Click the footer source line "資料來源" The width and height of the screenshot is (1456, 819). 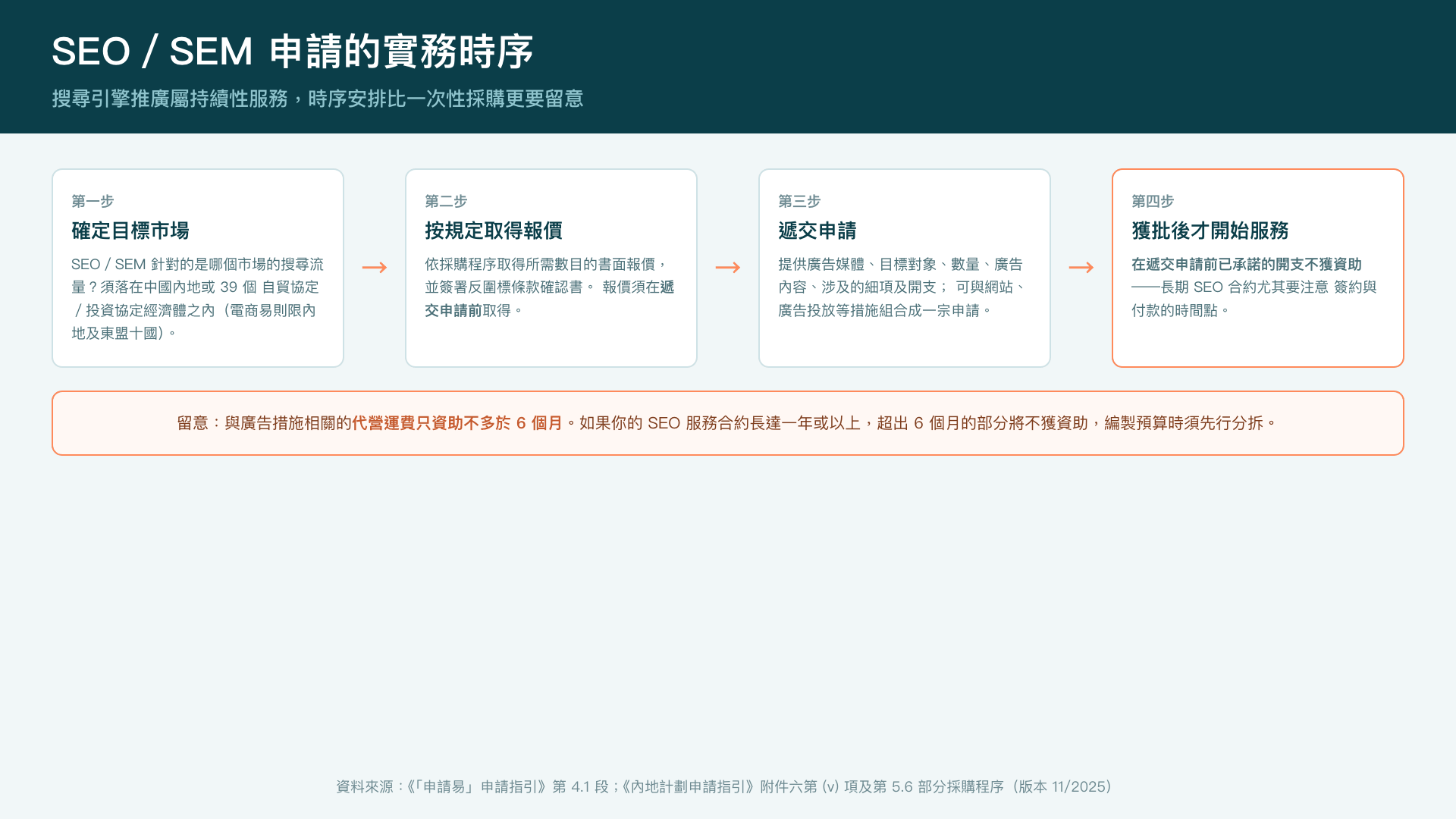click(724, 786)
